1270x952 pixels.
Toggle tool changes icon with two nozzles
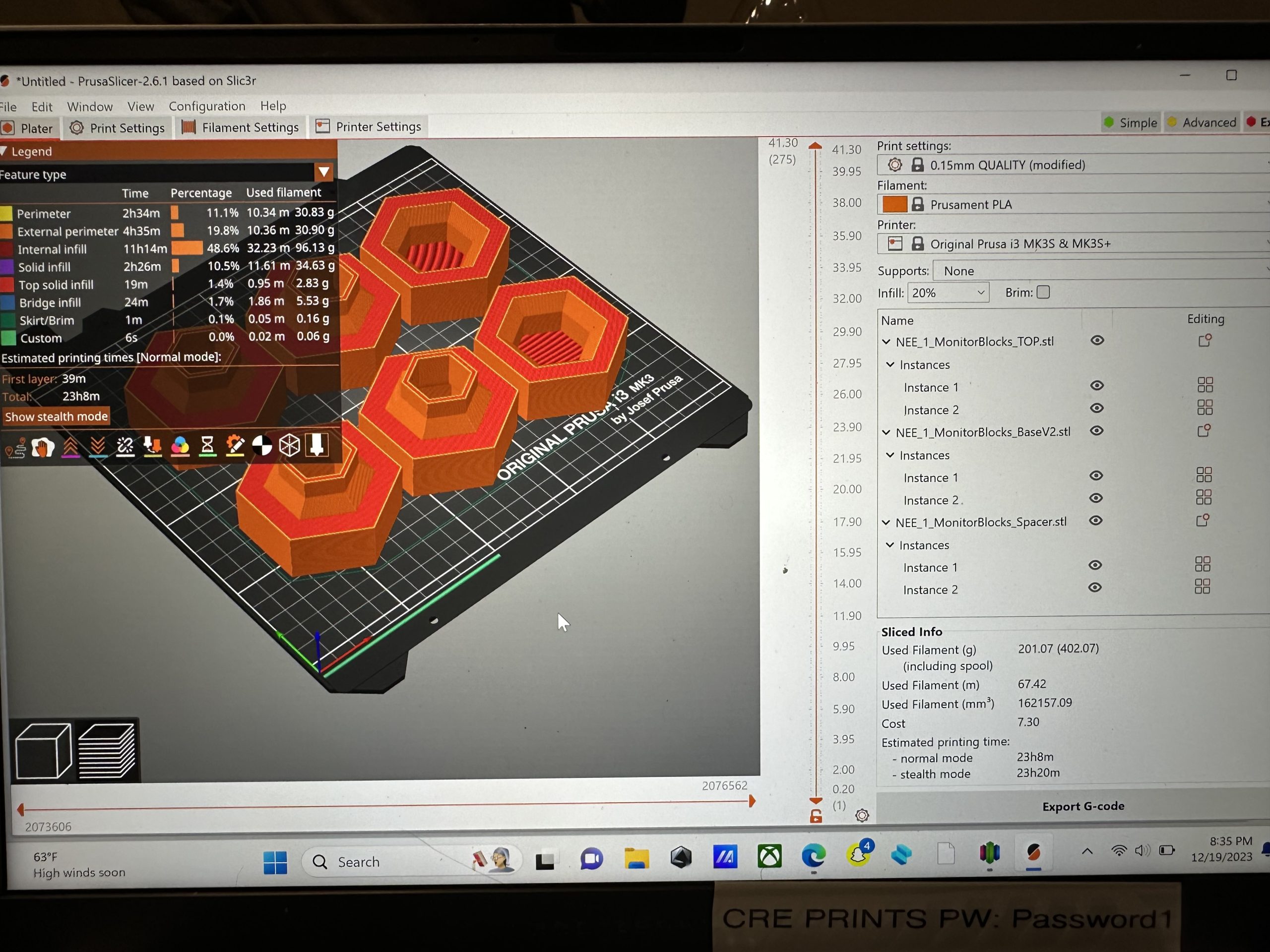tap(152, 446)
